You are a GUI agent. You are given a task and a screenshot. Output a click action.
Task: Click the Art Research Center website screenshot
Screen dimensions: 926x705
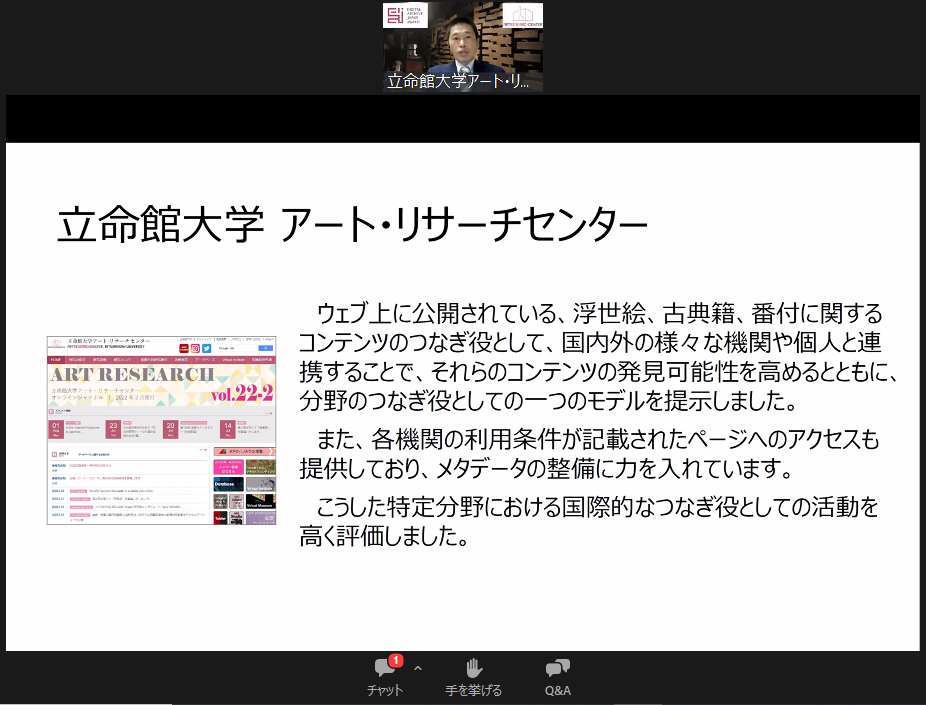pyautogui.click(x=161, y=430)
